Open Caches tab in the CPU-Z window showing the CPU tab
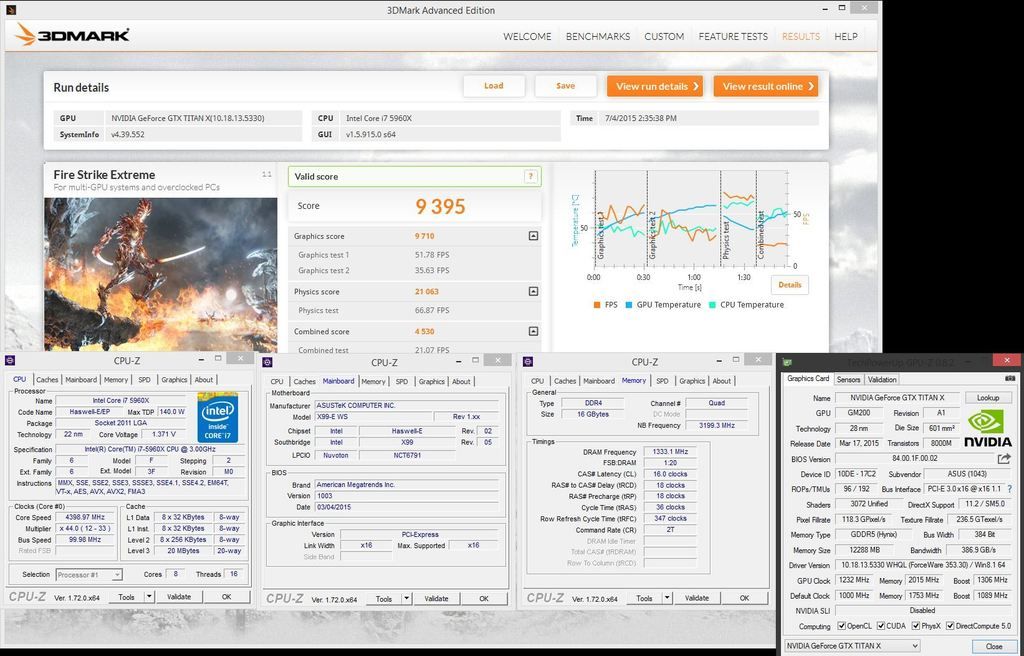Viewport: 1024px width, 656px height. pos(47,380)
